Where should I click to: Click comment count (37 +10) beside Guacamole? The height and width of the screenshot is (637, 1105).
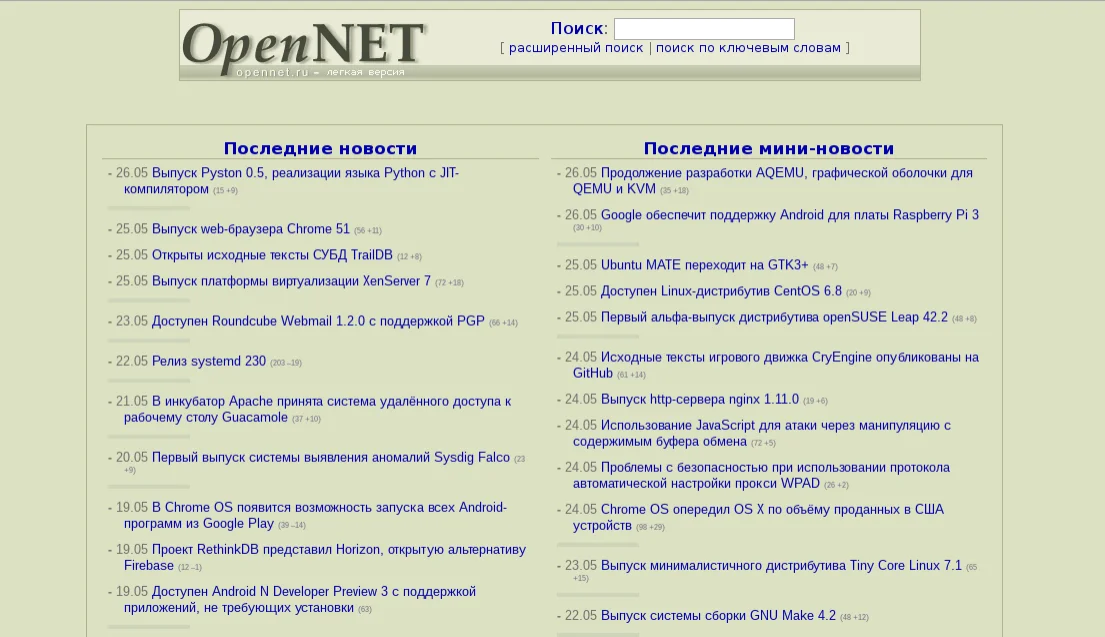307,419
